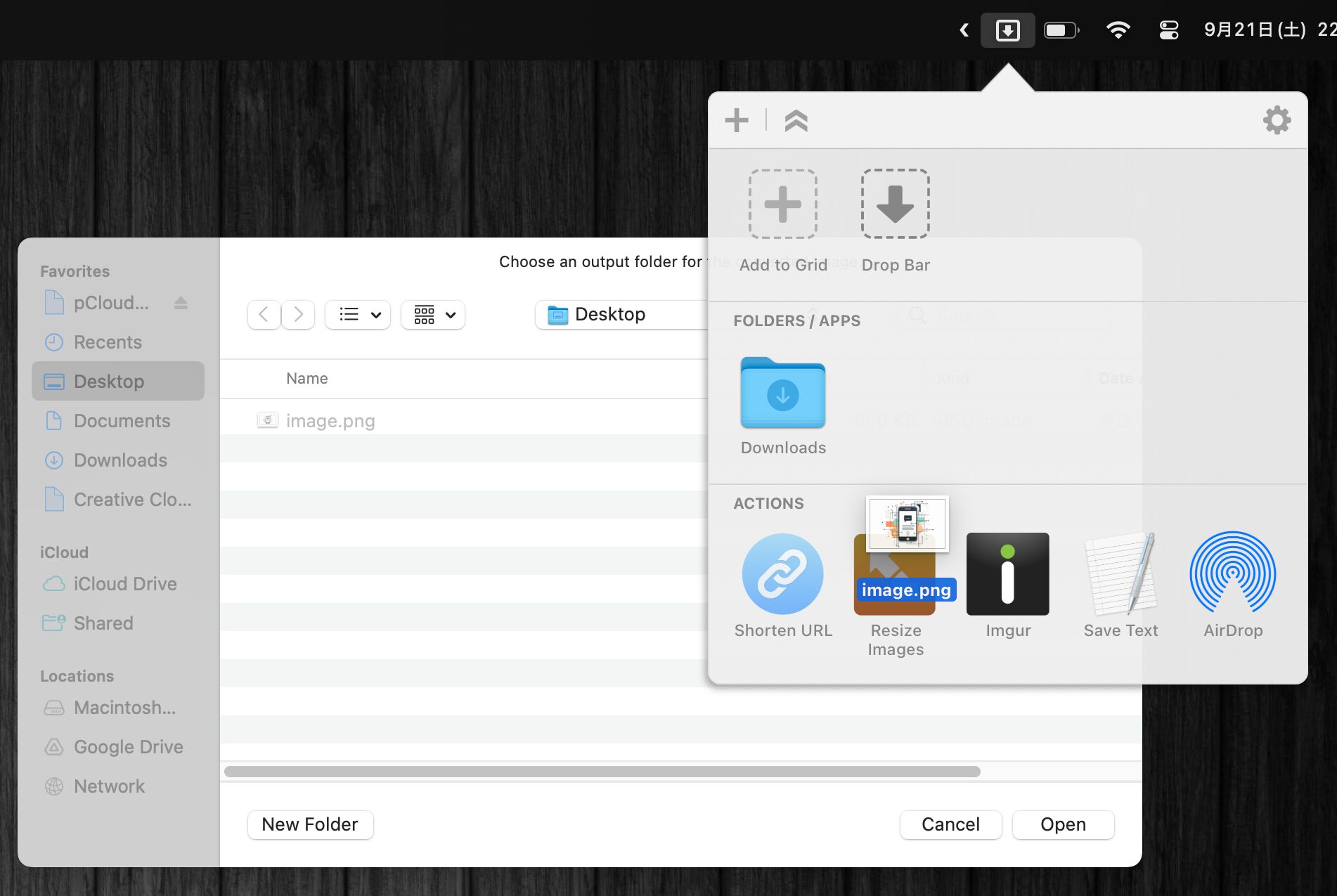
Task: Click the Drop Bar target
Action: pyautogui.click(x=895, y=204)
